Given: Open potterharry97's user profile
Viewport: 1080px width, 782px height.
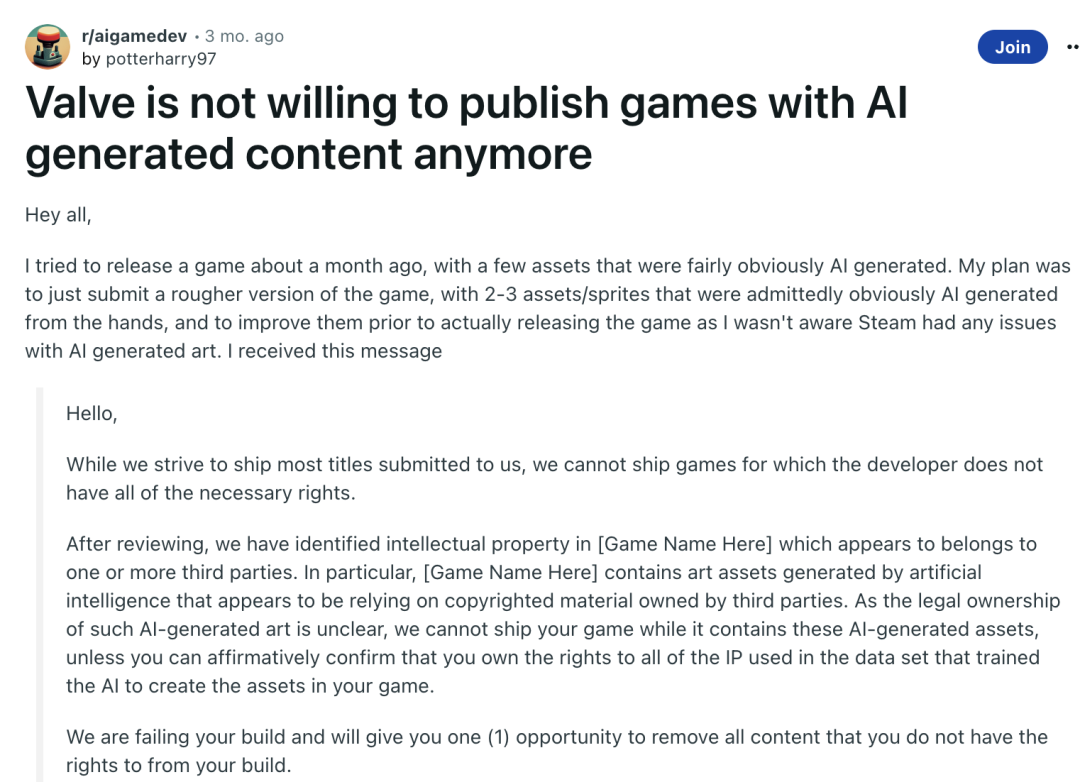Looking at the screenshot, I should click(x=160, y=59).
